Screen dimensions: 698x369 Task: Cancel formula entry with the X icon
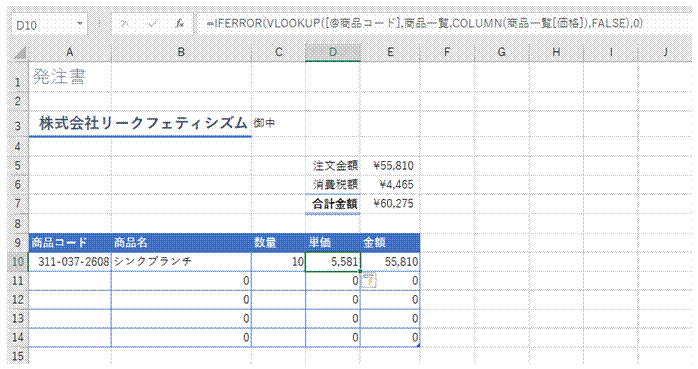125,24
